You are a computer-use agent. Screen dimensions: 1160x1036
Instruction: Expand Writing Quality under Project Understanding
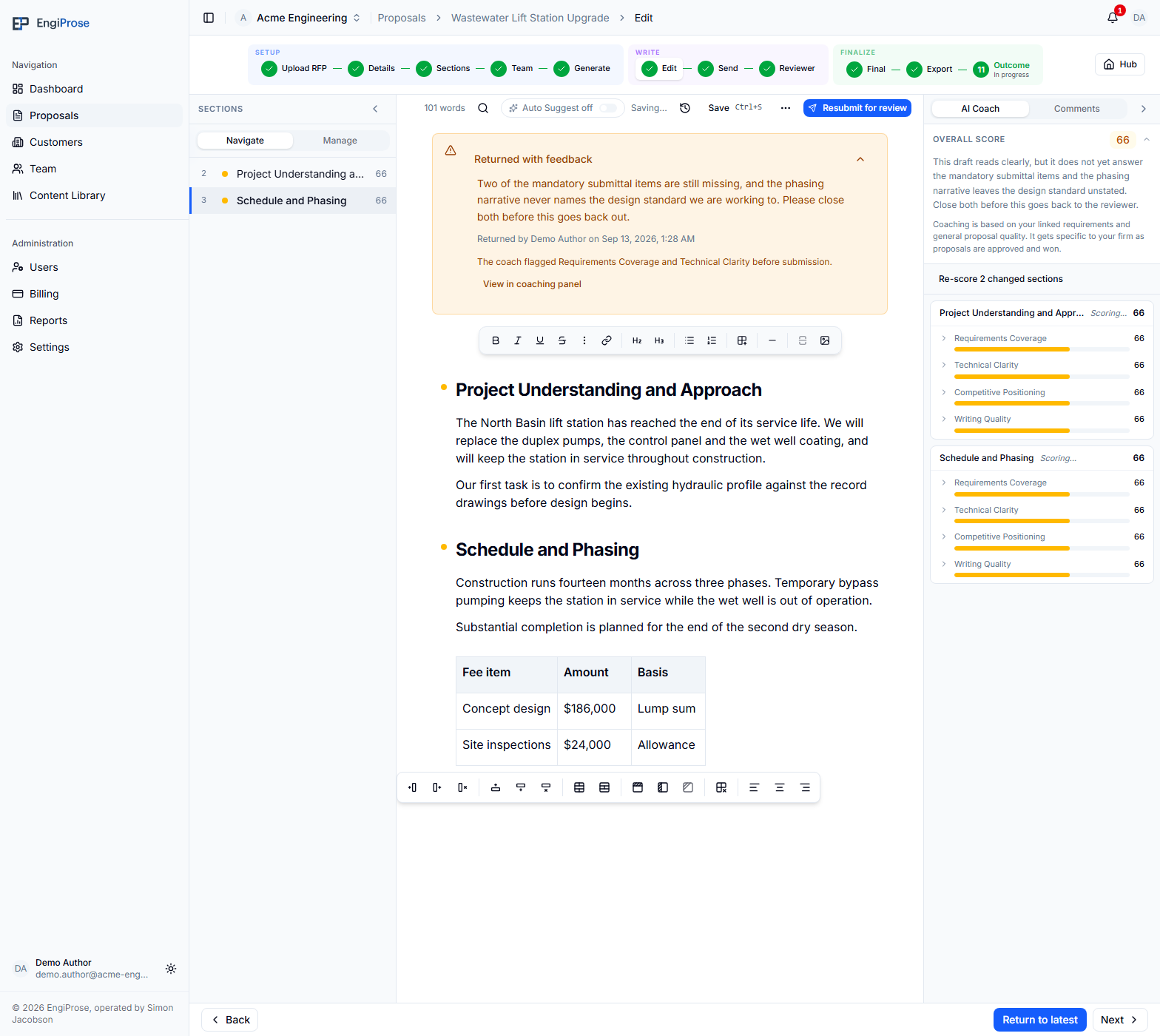(x=944, y=419)
